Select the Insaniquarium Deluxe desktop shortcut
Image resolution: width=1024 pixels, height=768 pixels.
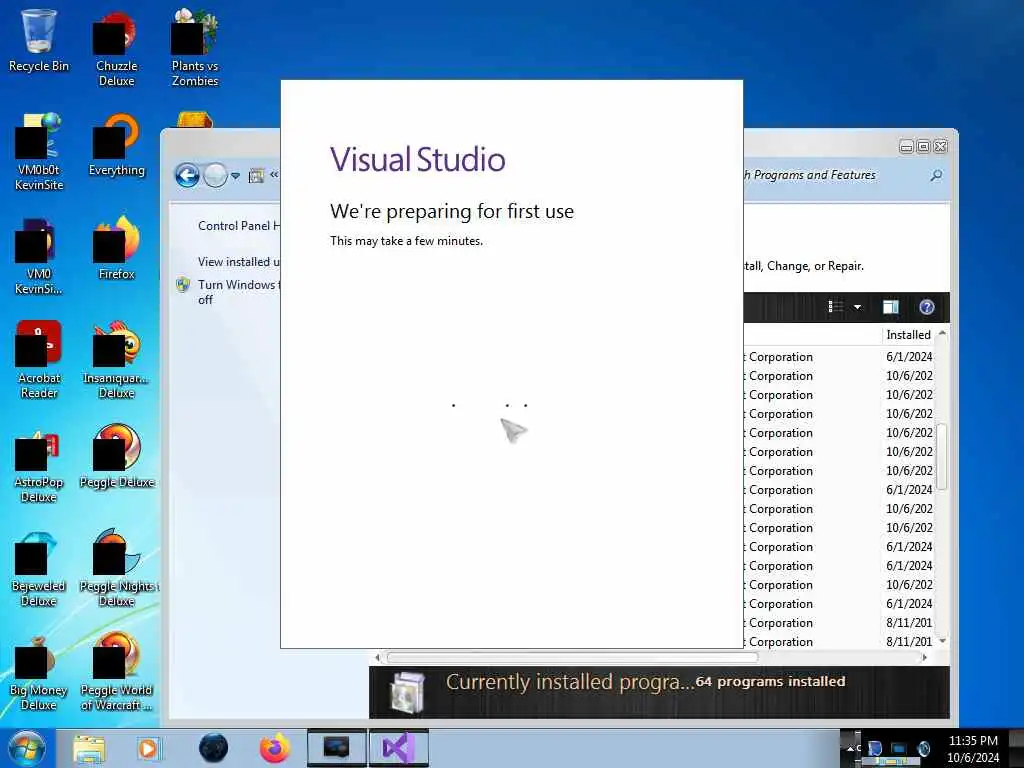point(116,359)
